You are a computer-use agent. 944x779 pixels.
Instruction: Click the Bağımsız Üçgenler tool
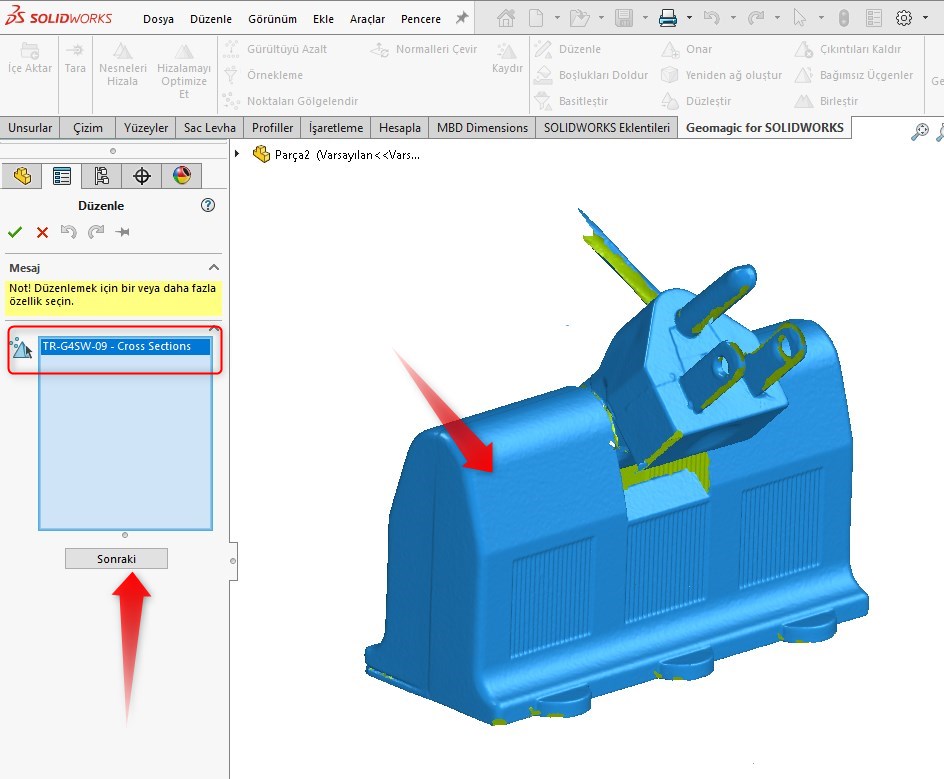tap(854, 75)
